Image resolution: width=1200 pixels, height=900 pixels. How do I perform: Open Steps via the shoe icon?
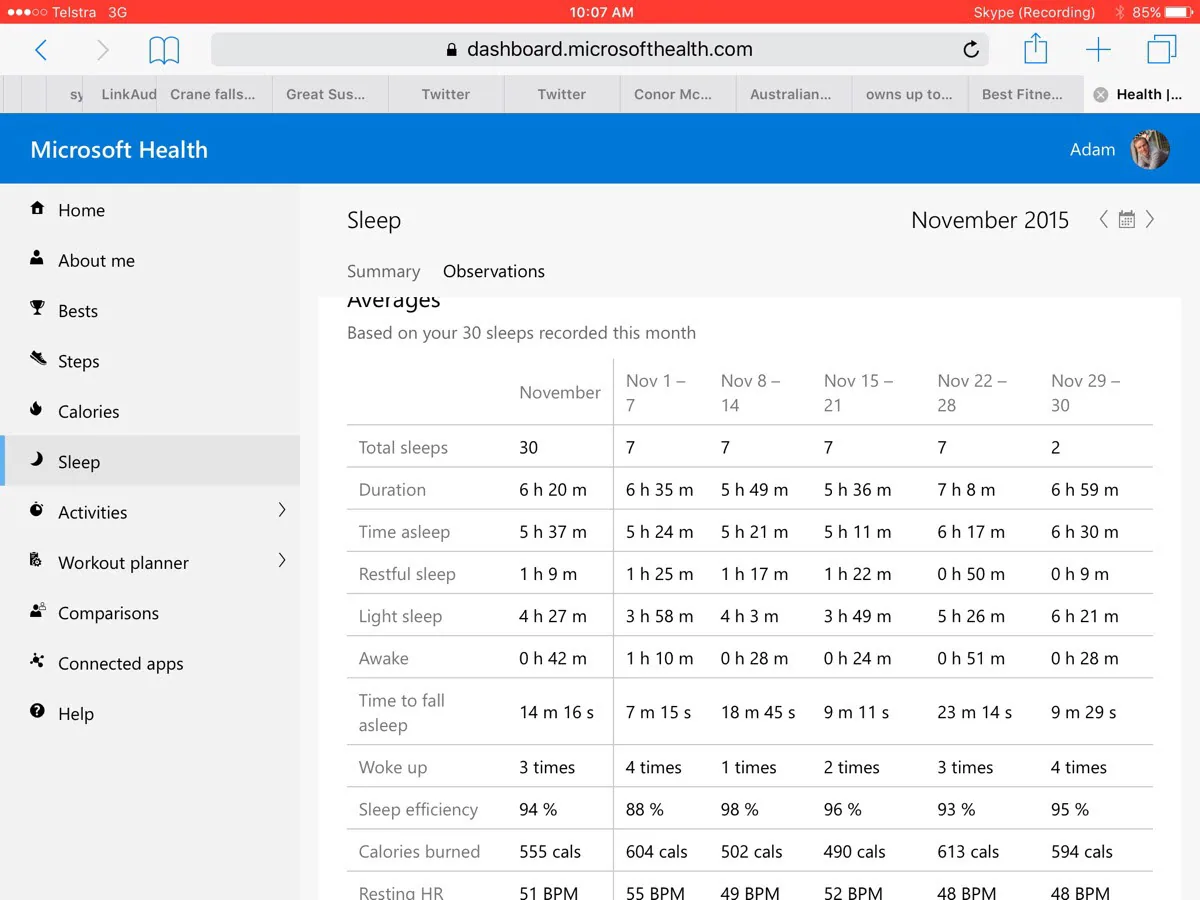38,359
